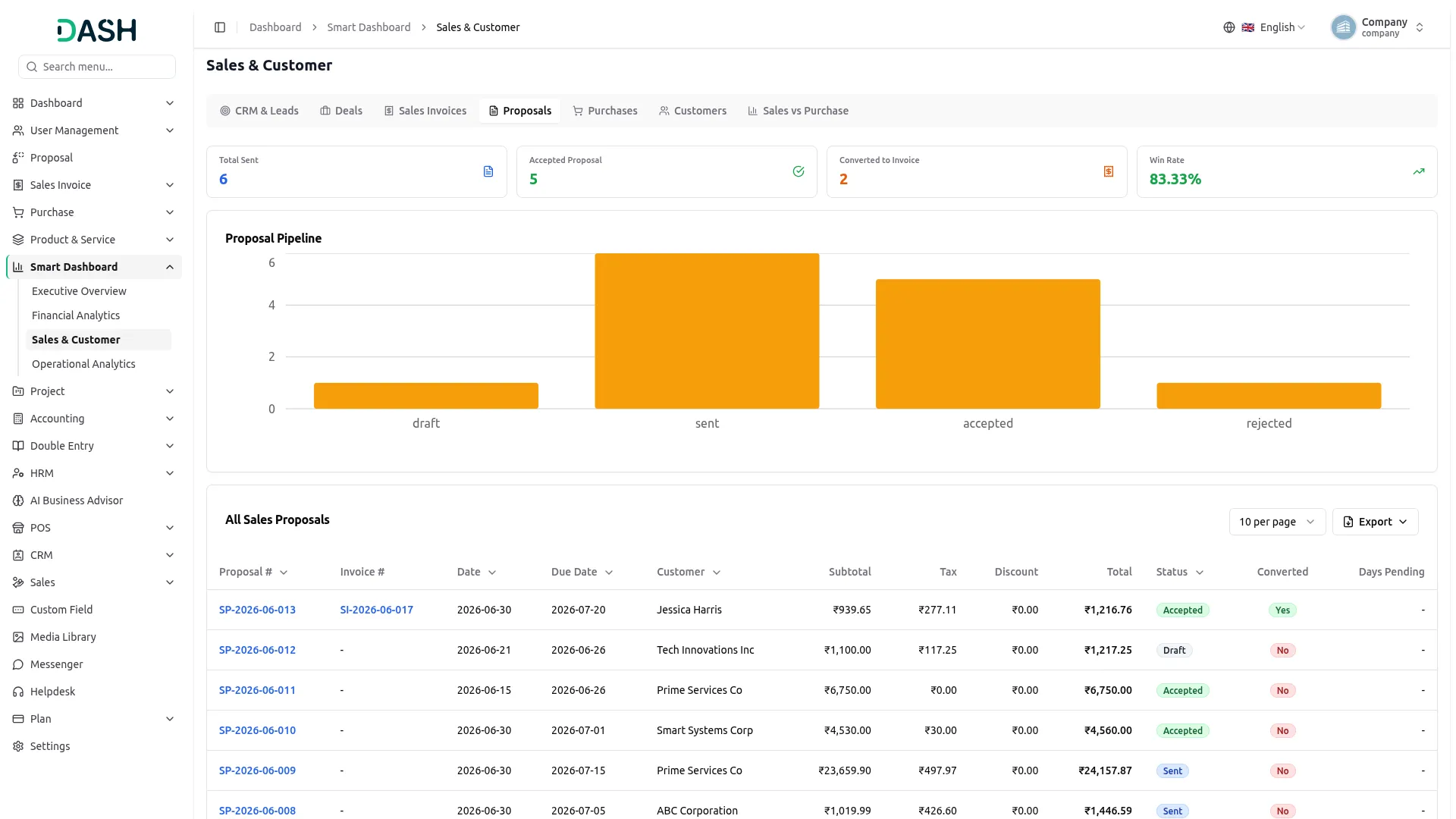Open proposal SP-2026-06-013 link
The image size is (1456, 819).
(257, 610)
